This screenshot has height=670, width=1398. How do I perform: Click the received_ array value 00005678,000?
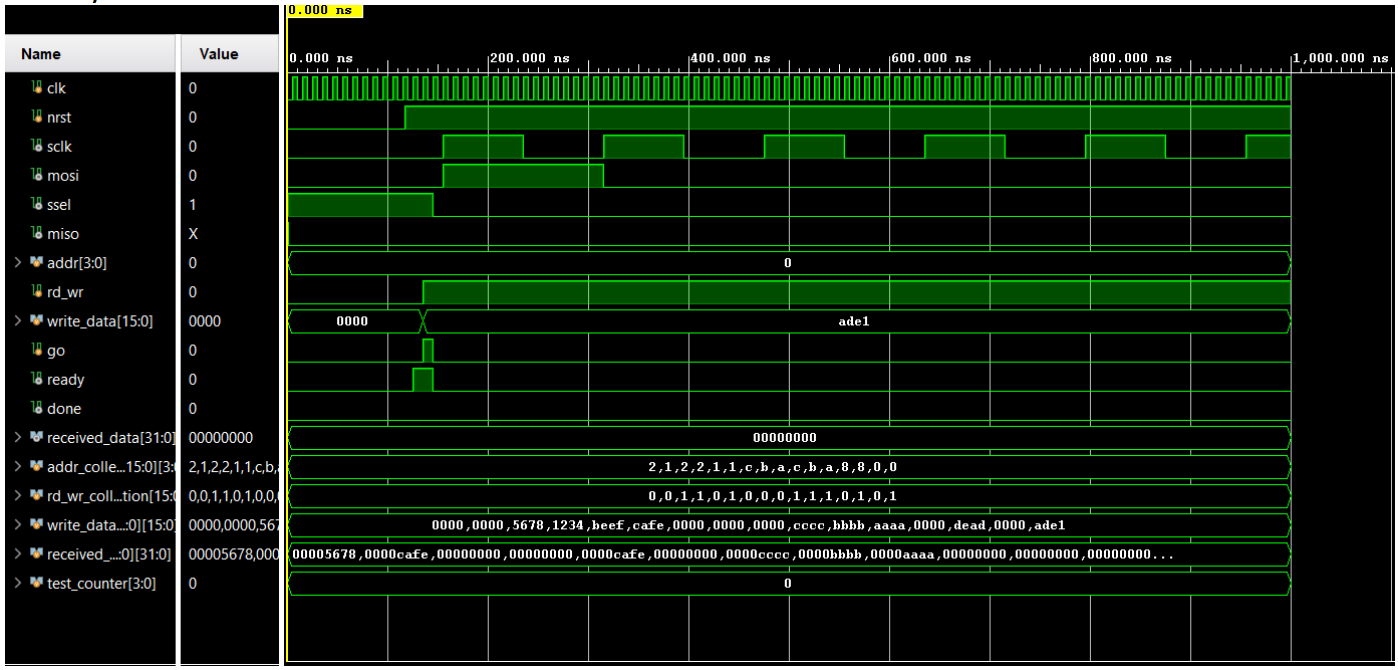click(233, 553)
